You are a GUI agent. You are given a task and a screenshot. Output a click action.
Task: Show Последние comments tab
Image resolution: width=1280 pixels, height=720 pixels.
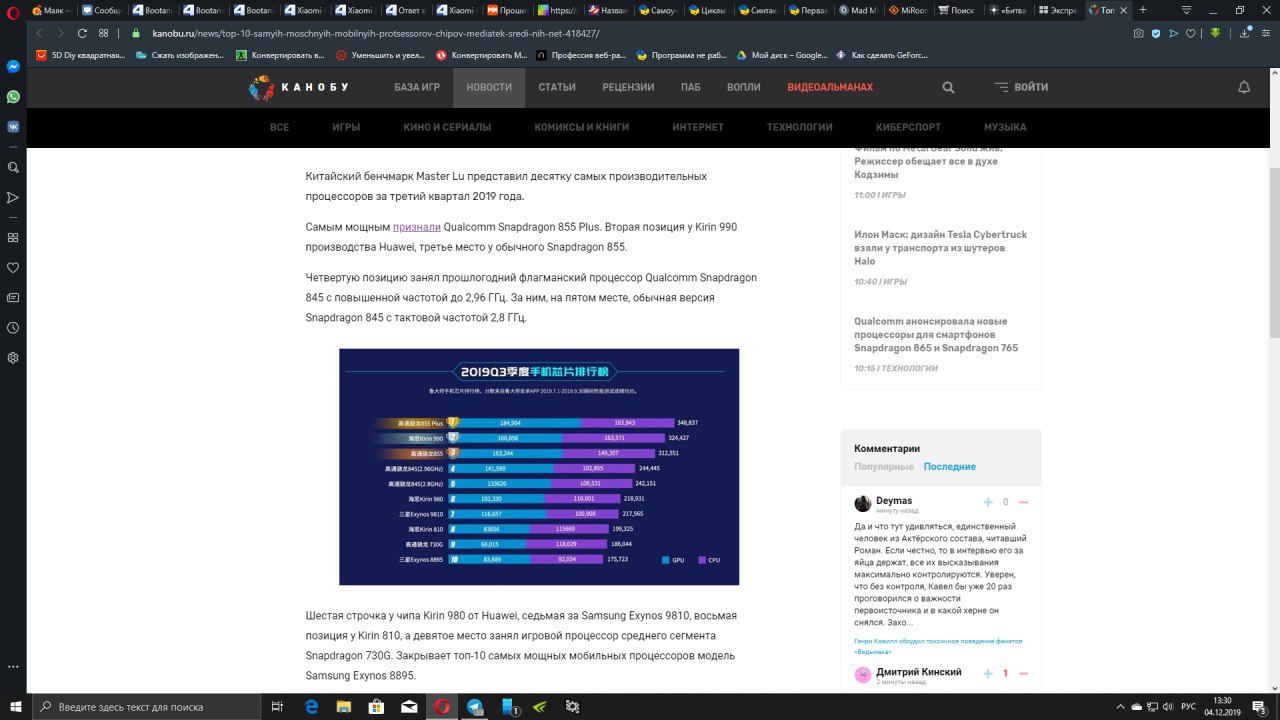[949, 467]
